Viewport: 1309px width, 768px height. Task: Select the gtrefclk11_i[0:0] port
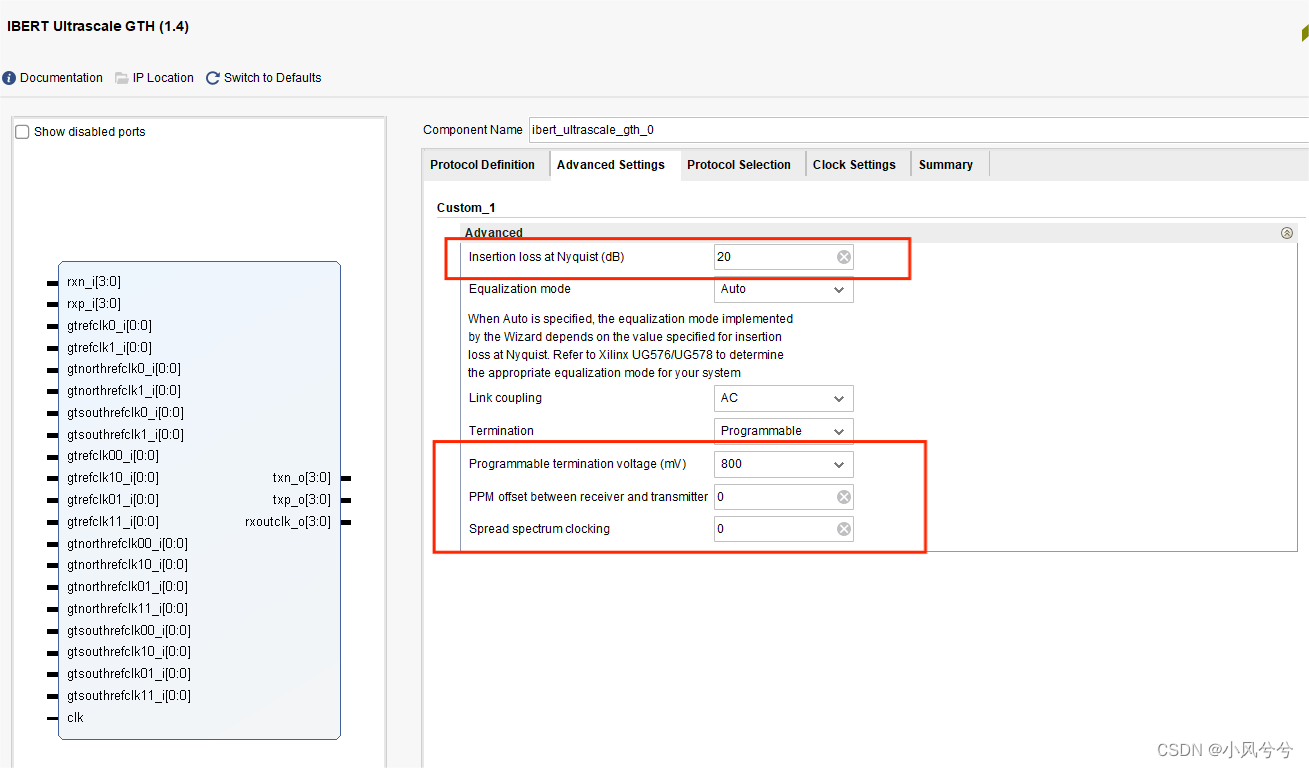(x=113, y=522)
